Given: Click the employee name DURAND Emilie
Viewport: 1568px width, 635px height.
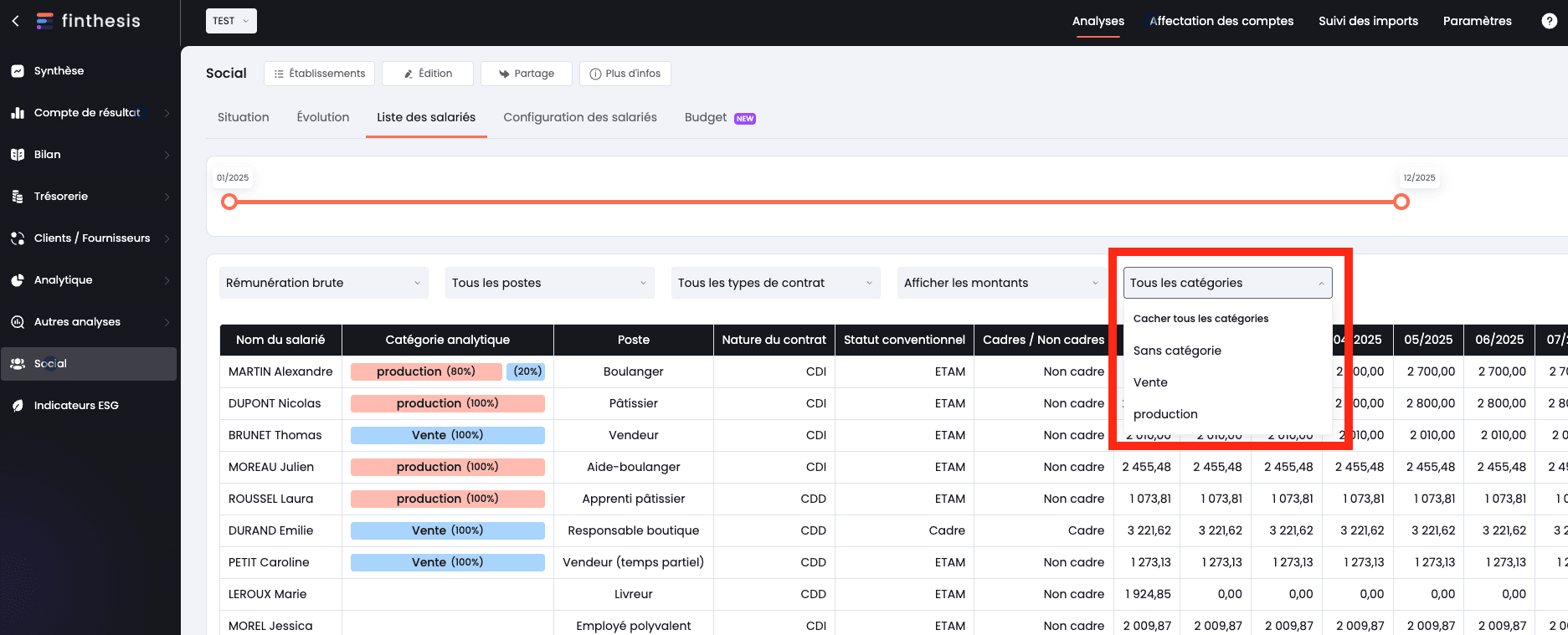Looking at the screenshot, I should point(270,530).
